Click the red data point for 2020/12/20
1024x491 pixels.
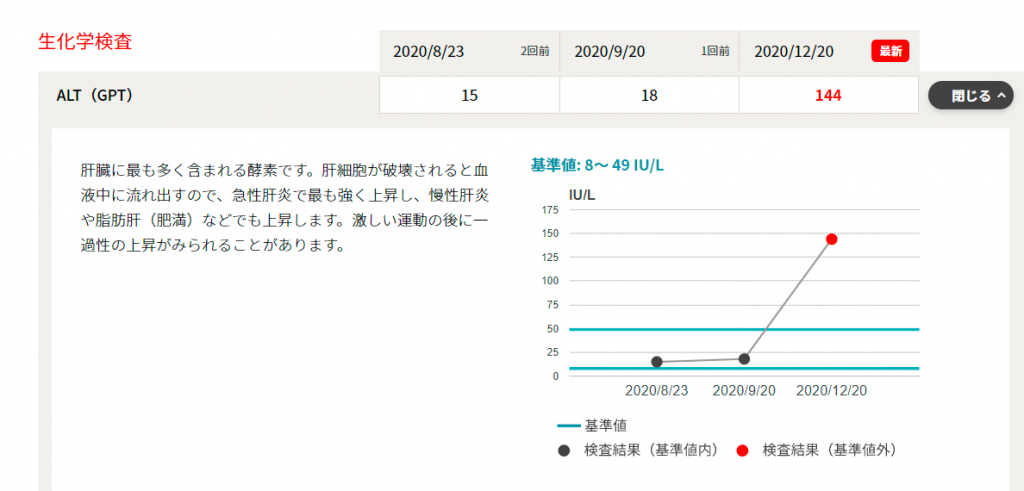[x=831, y=239]
